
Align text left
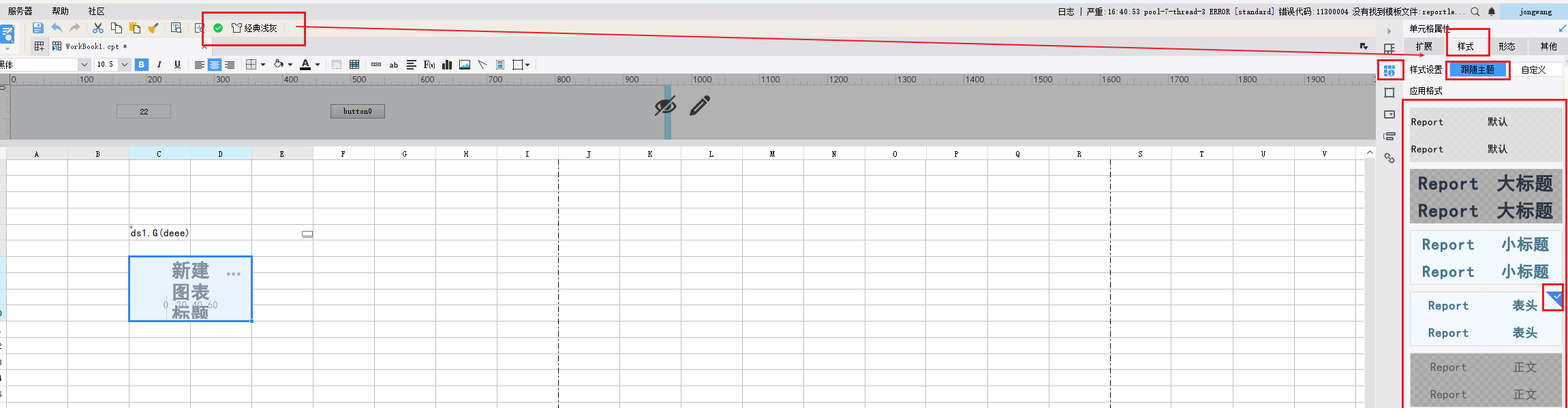click(x=199, y=65)
